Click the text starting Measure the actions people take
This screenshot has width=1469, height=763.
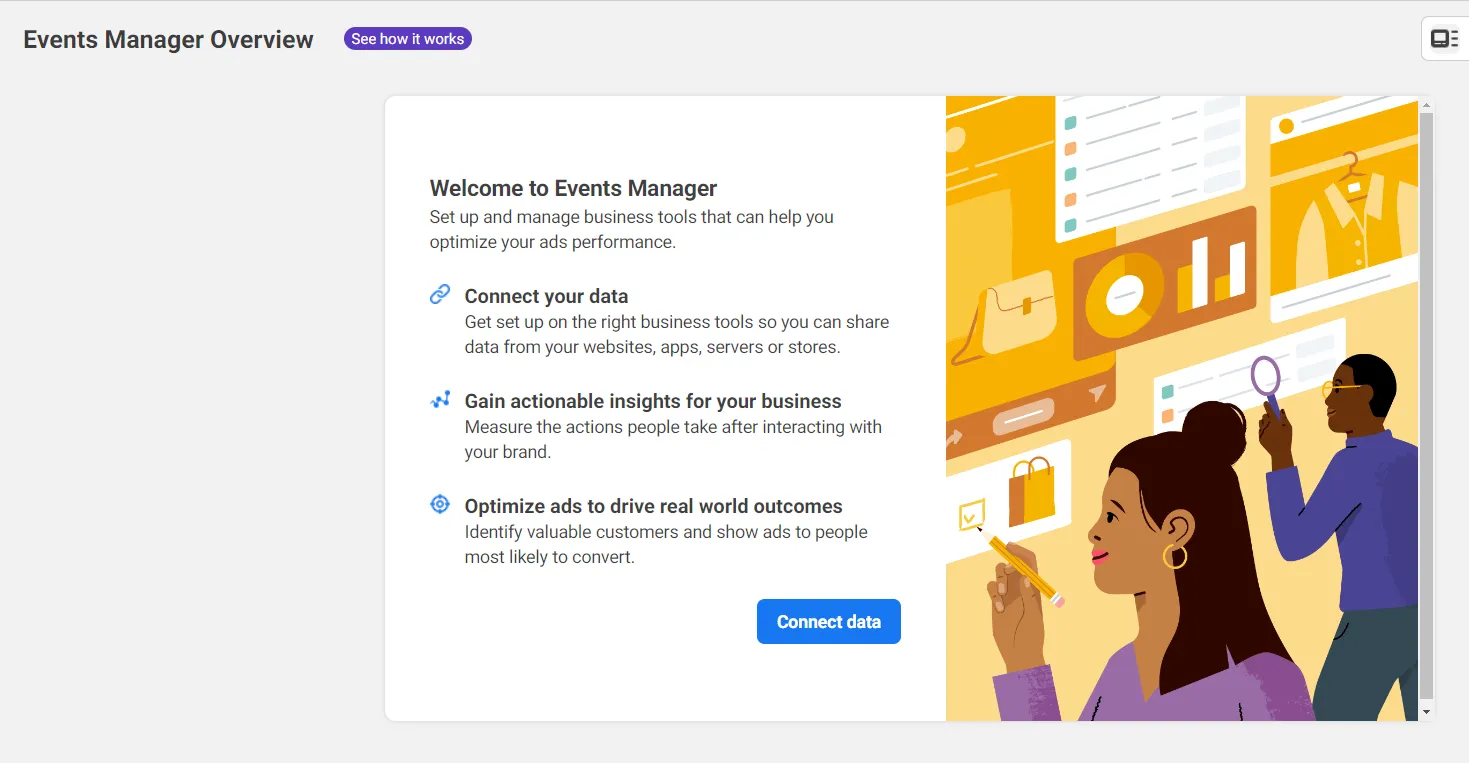673,439
